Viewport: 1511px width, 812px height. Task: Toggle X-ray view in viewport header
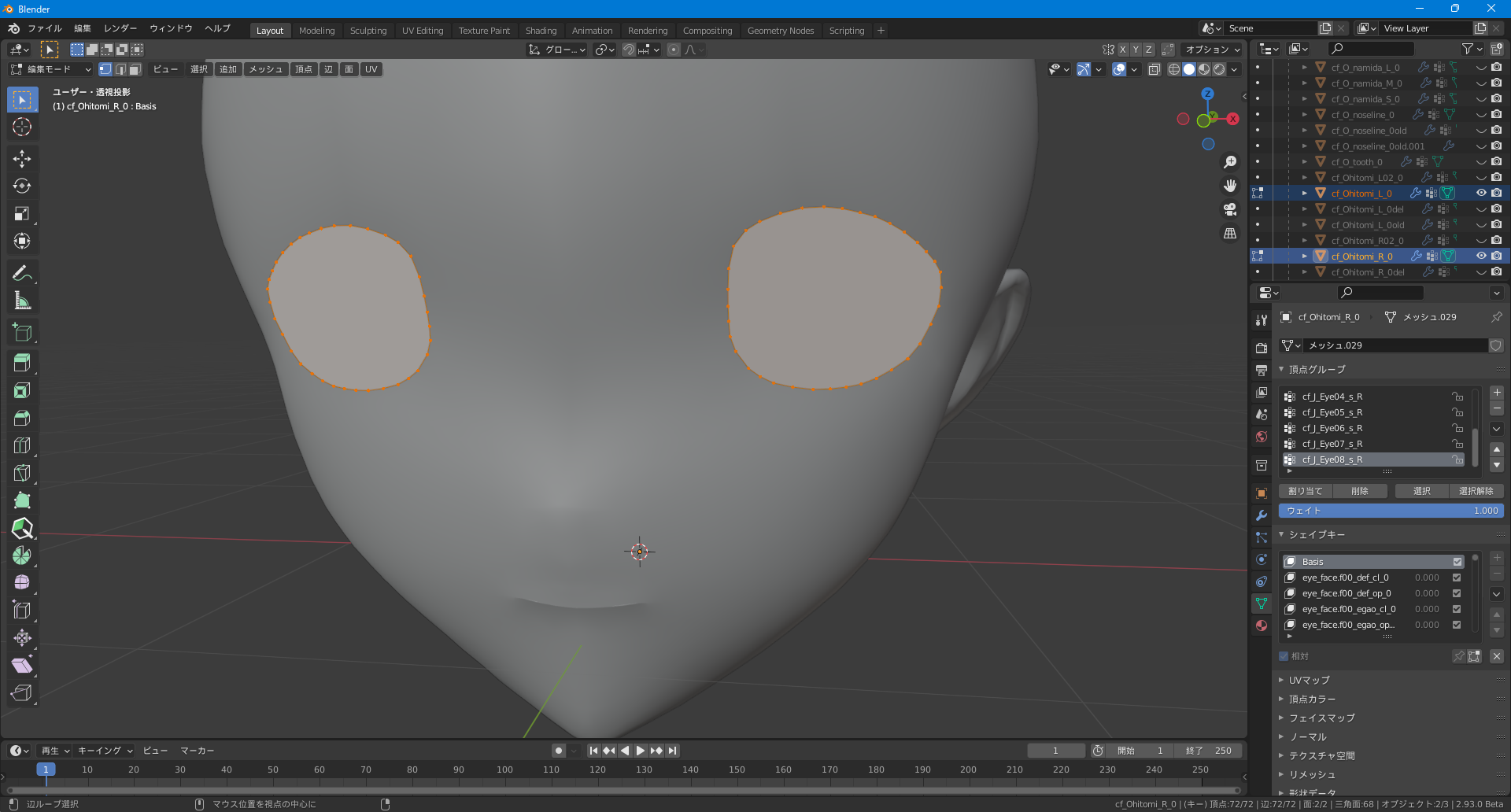(1154, 69)
